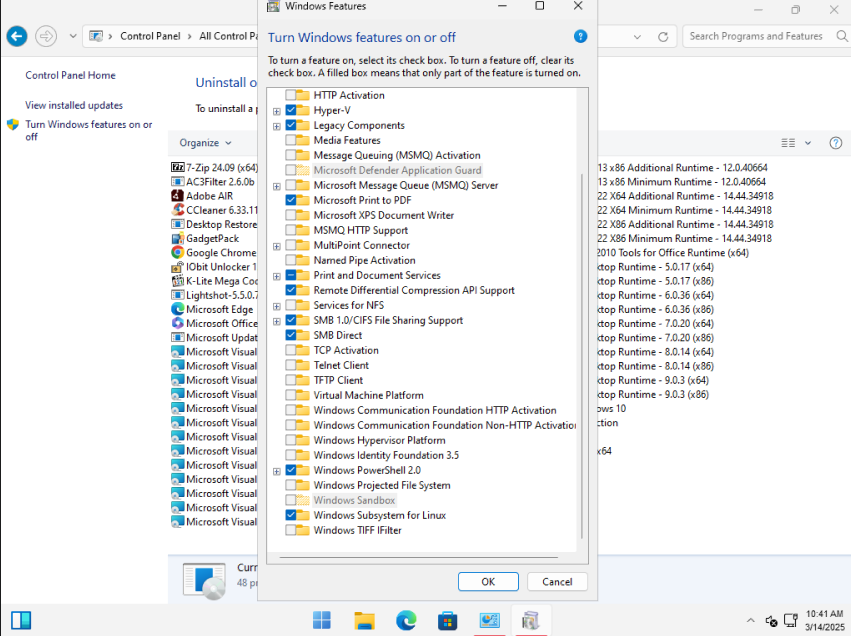The height and width of the screenshot is (636, 851).
Task: Select the Adobe AIR program icon
Action: tap(177, 196)
